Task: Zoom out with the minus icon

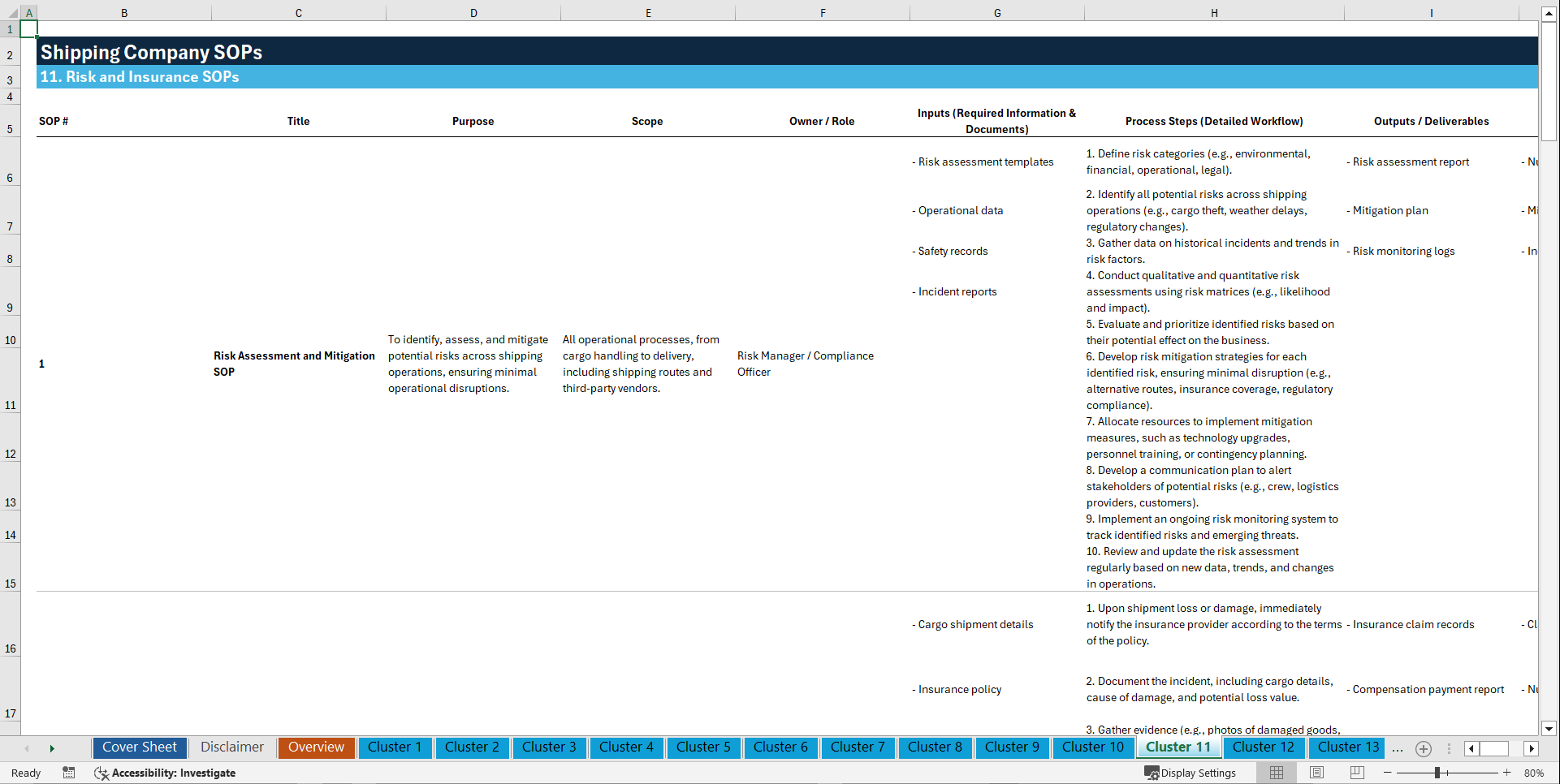Action: (x=1388, y=773)
